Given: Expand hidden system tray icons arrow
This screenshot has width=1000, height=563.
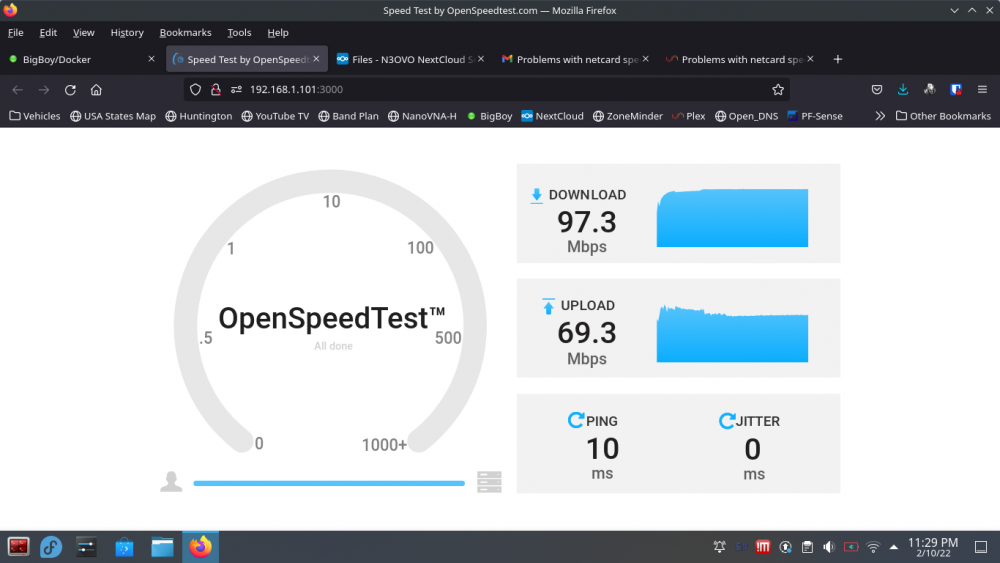Looking at the screenshot, I should (x=893, y=547).
